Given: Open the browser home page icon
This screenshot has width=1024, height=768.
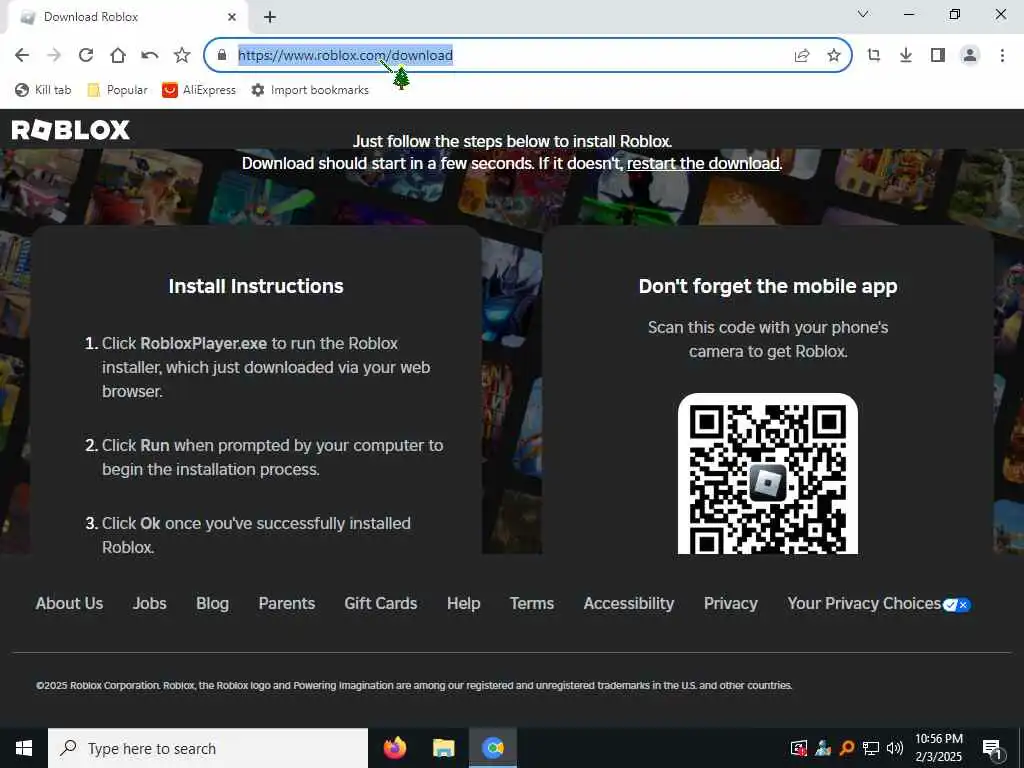Looking at the screenshot, I should [118, 56].
